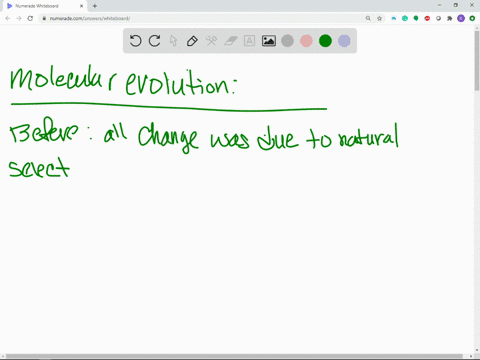The width and height of the screenshot is (480, 360).
Task: Go back in browser history
Action: [8, 18]
